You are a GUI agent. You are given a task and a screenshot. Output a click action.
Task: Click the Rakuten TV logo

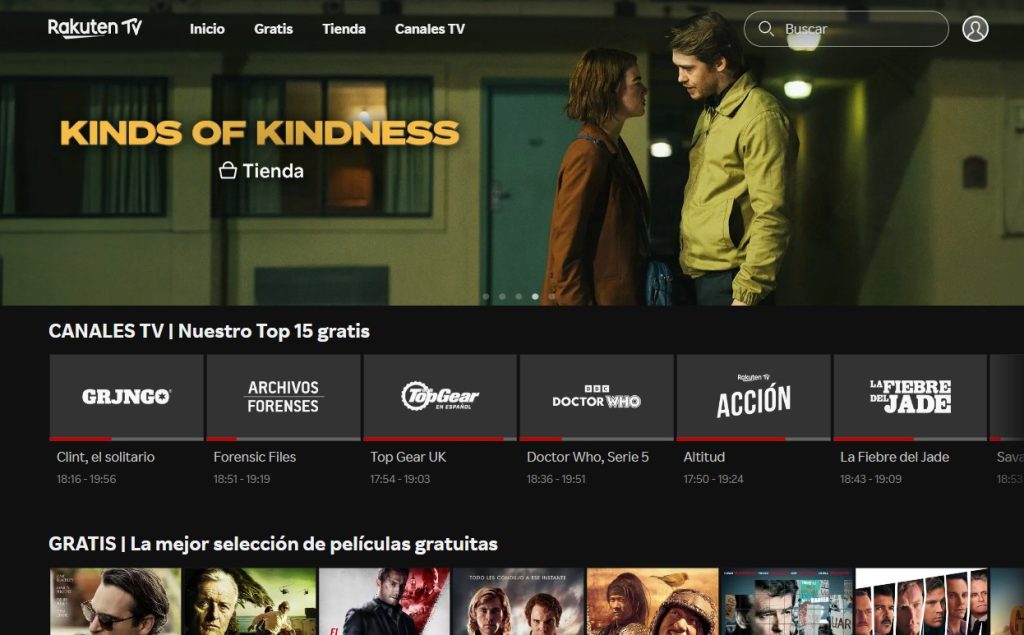(95, 28)
